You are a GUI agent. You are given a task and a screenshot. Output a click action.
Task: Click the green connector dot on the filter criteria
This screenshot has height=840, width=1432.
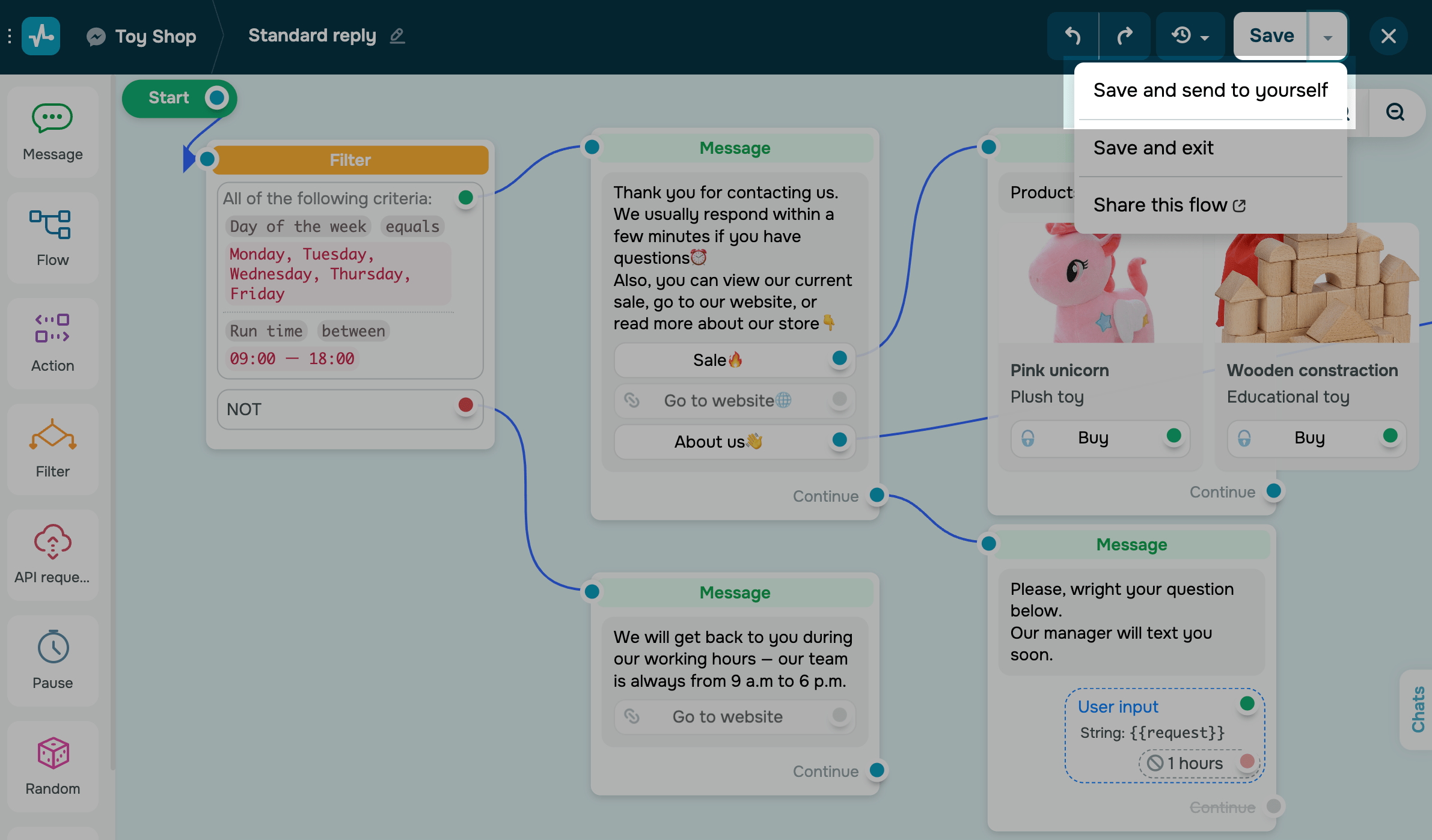(465, 198)
